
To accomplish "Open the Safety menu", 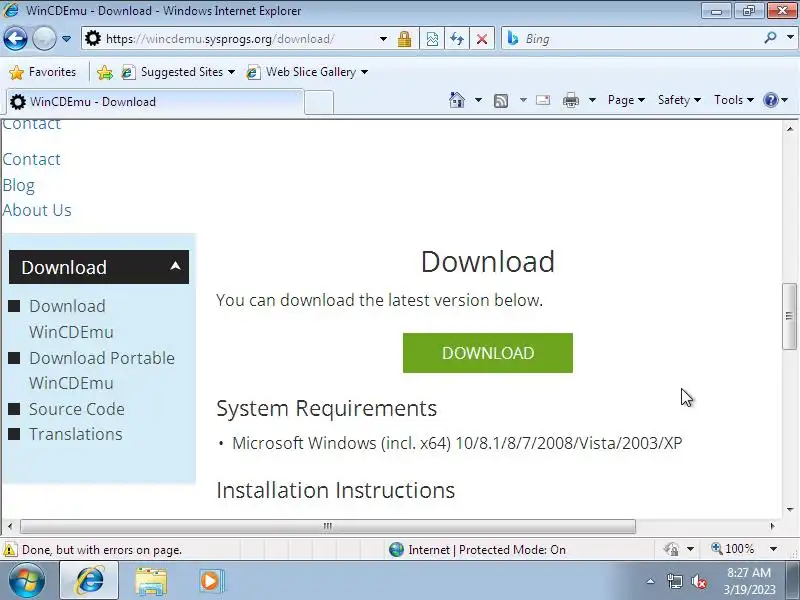I will click(x=679, y=100).
